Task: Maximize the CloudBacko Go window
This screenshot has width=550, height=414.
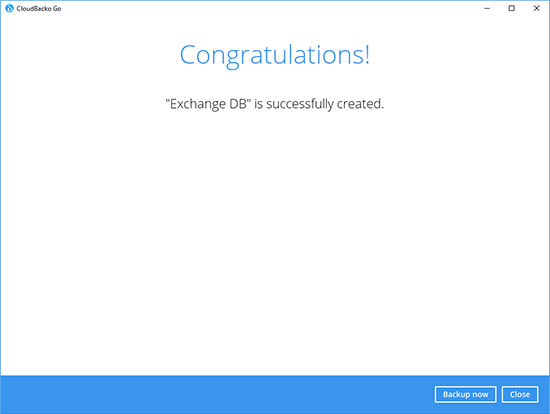Action: pos(511,8)
